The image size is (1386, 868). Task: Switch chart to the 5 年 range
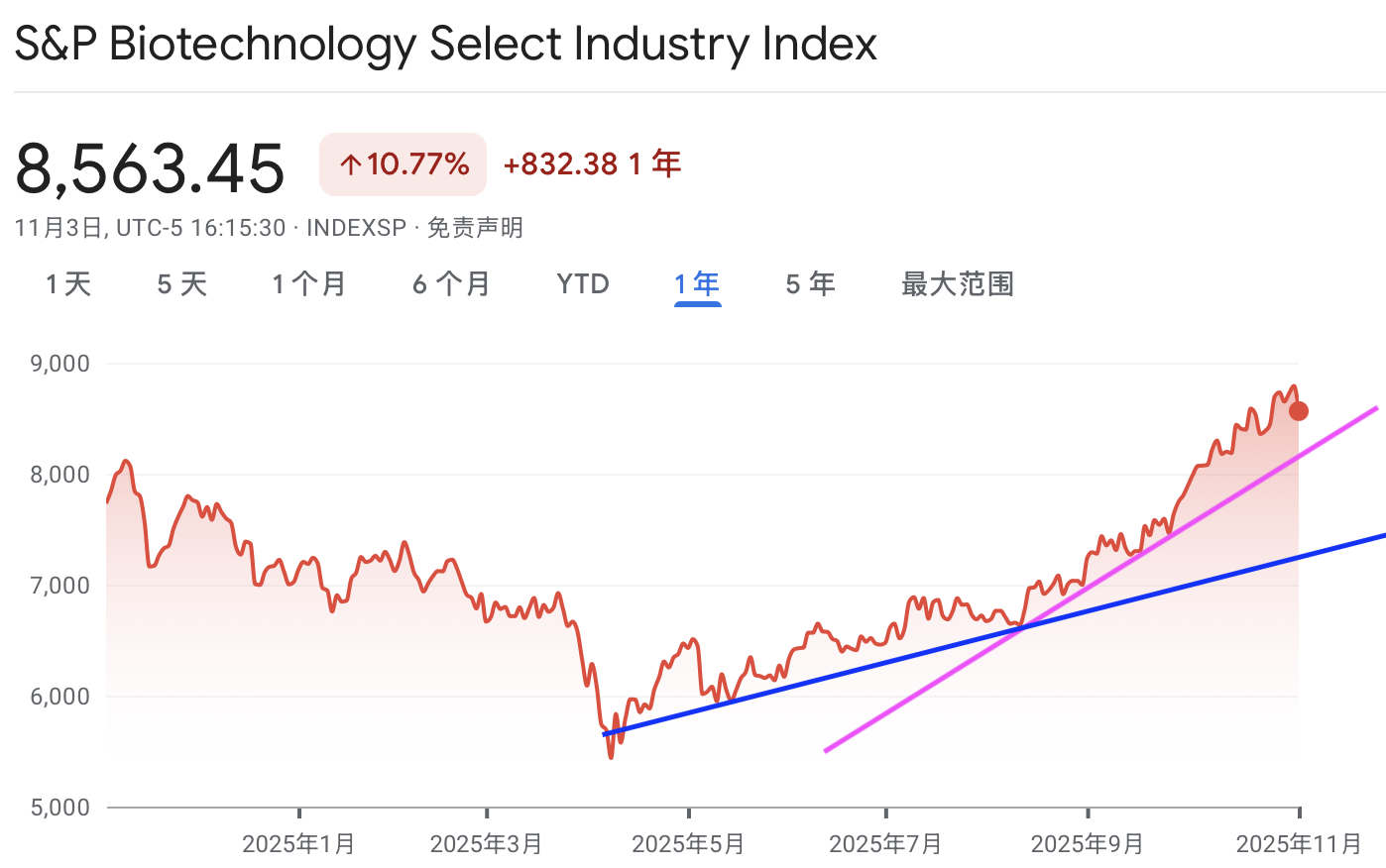click(811, 284)
